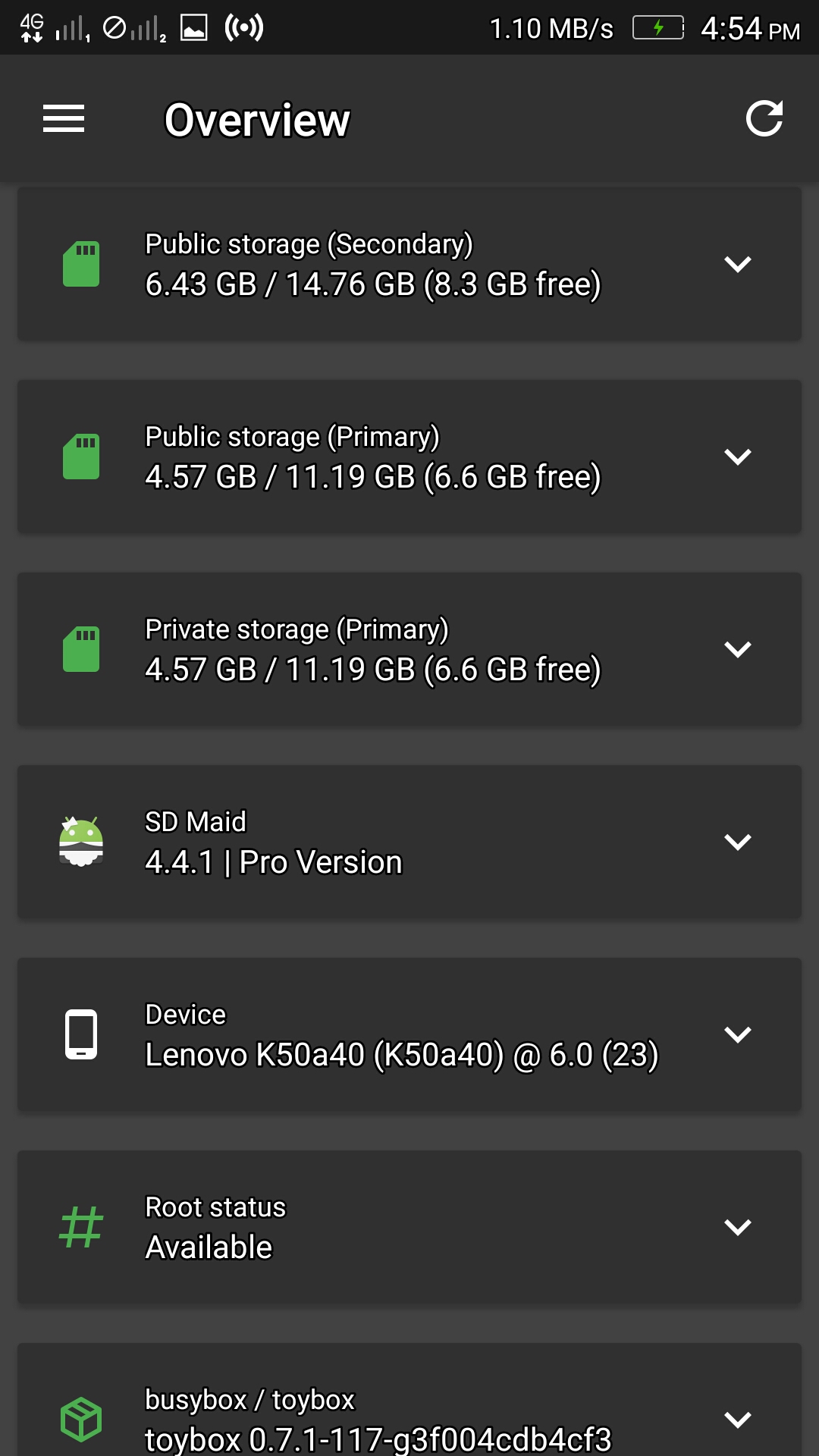
Task: Tap the Overview title text
Action: pos(257,120)
